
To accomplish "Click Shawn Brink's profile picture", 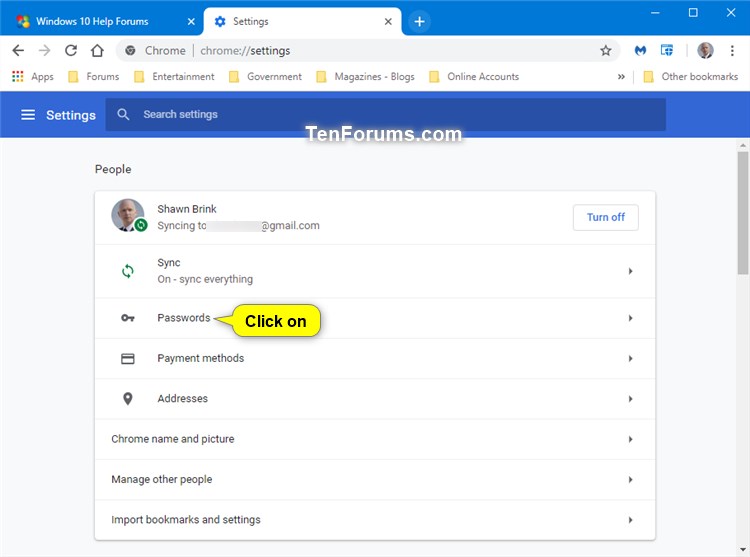I will pos(128,215).
